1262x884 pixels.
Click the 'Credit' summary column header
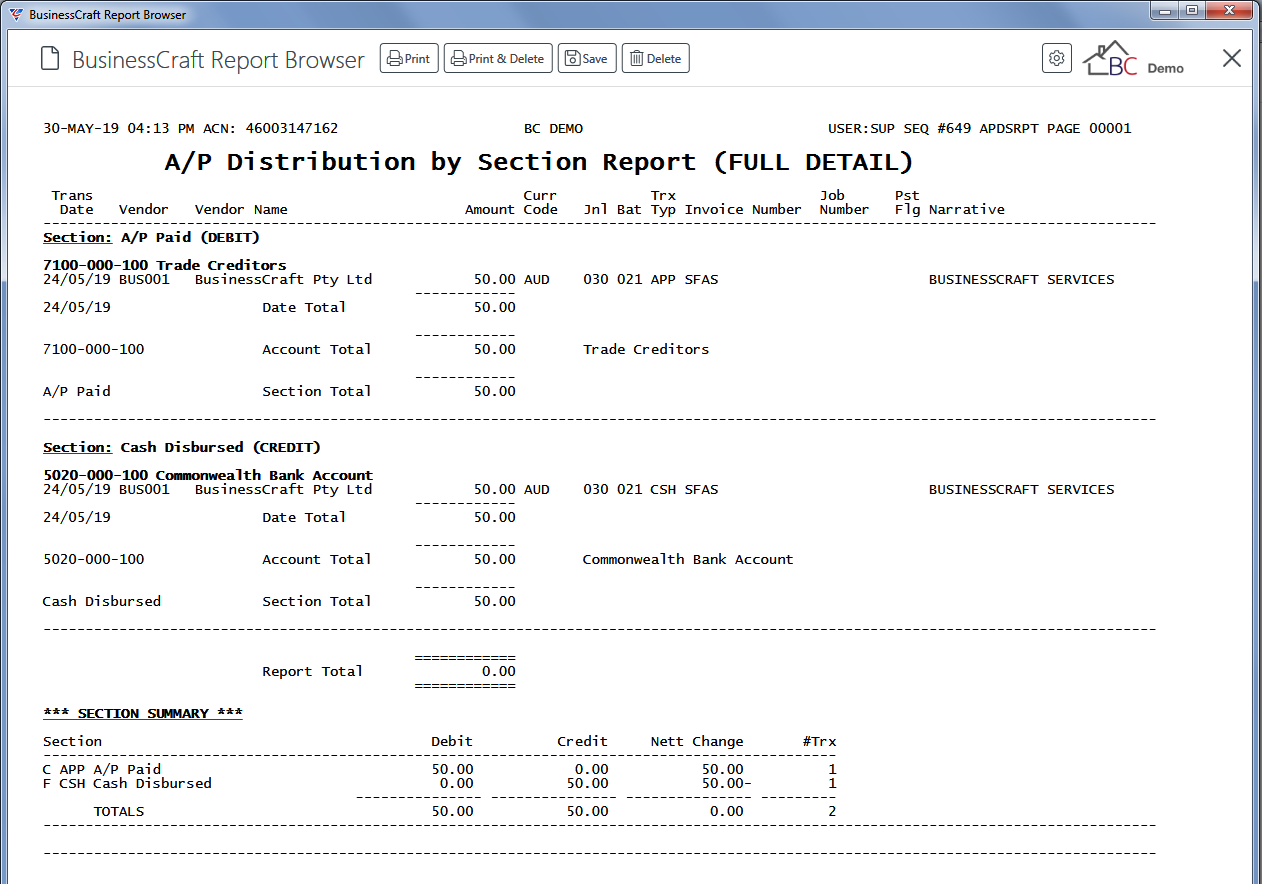[583, 742]
